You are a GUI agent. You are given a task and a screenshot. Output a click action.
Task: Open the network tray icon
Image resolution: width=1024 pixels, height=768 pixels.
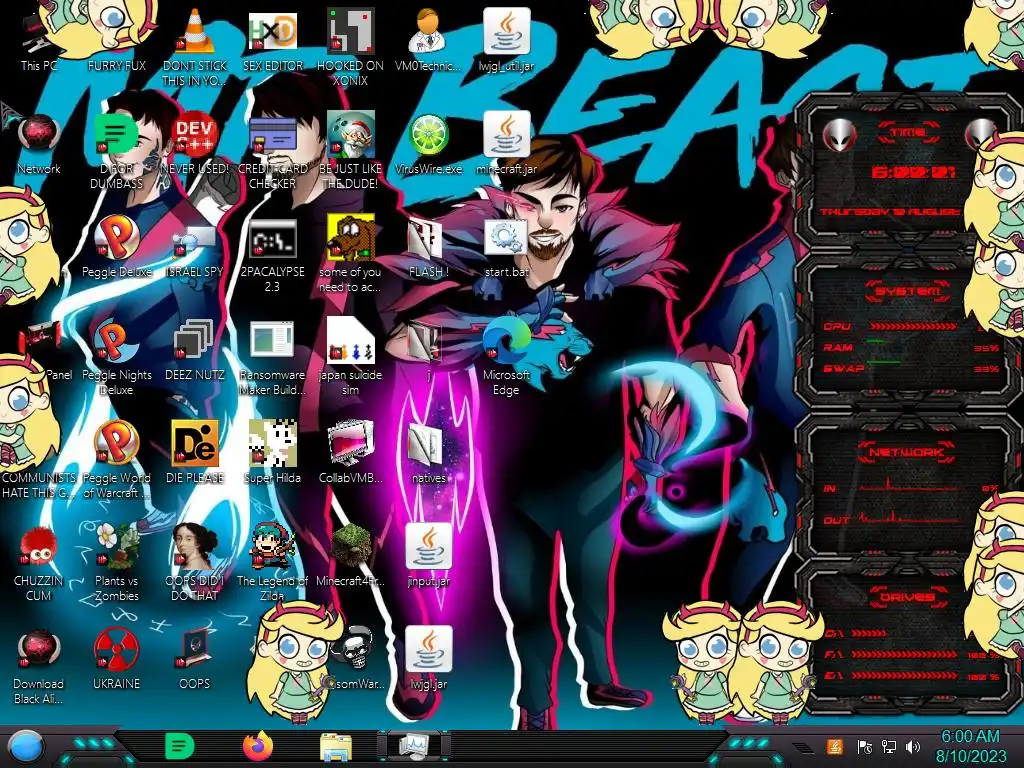point(889,746)
